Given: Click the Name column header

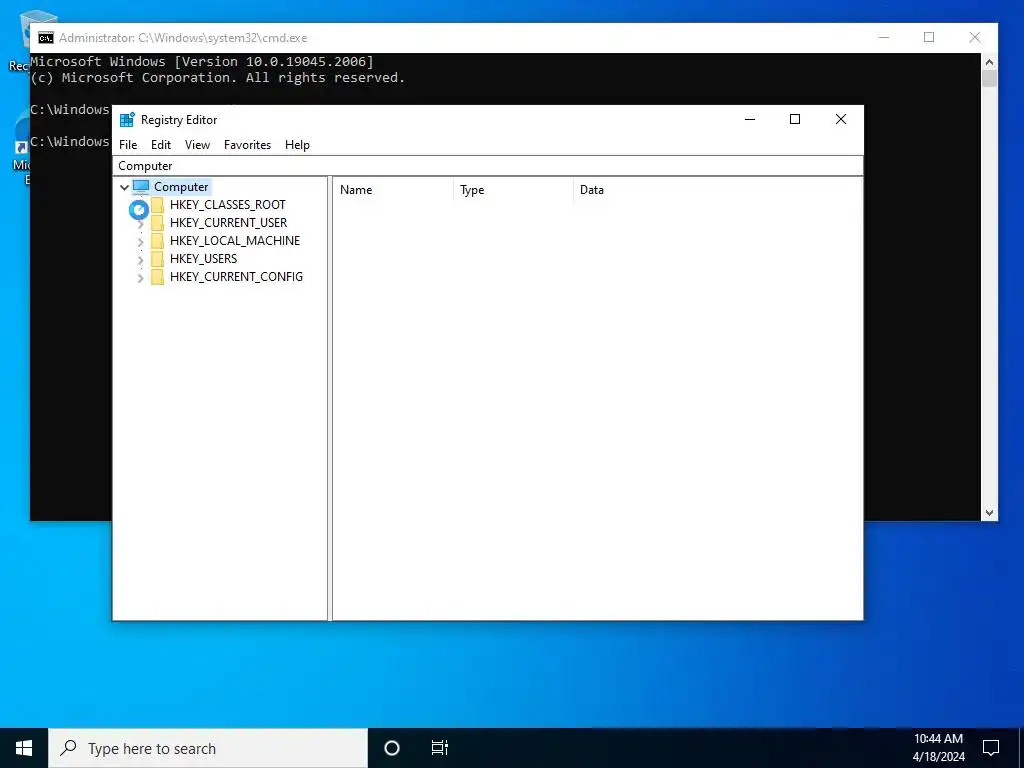Looking at the screenshot, I should (393, 190).
